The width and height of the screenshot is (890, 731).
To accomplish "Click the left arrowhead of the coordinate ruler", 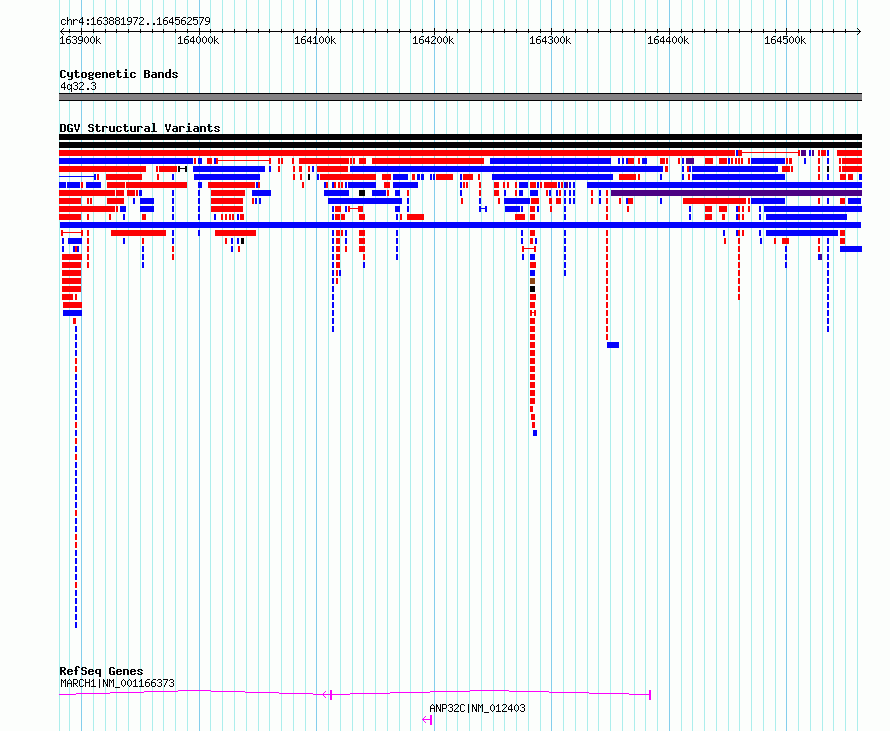I will click(62, 31).
